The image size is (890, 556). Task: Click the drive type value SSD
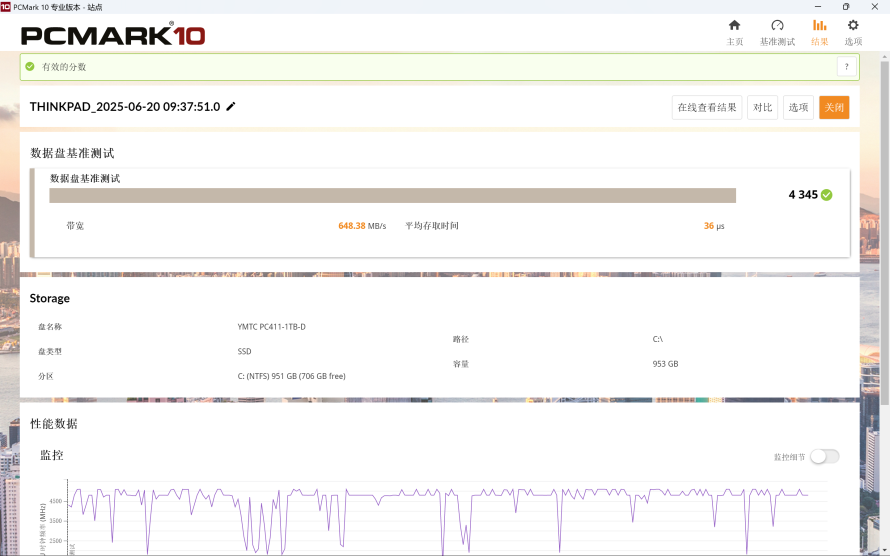[245, 352]
